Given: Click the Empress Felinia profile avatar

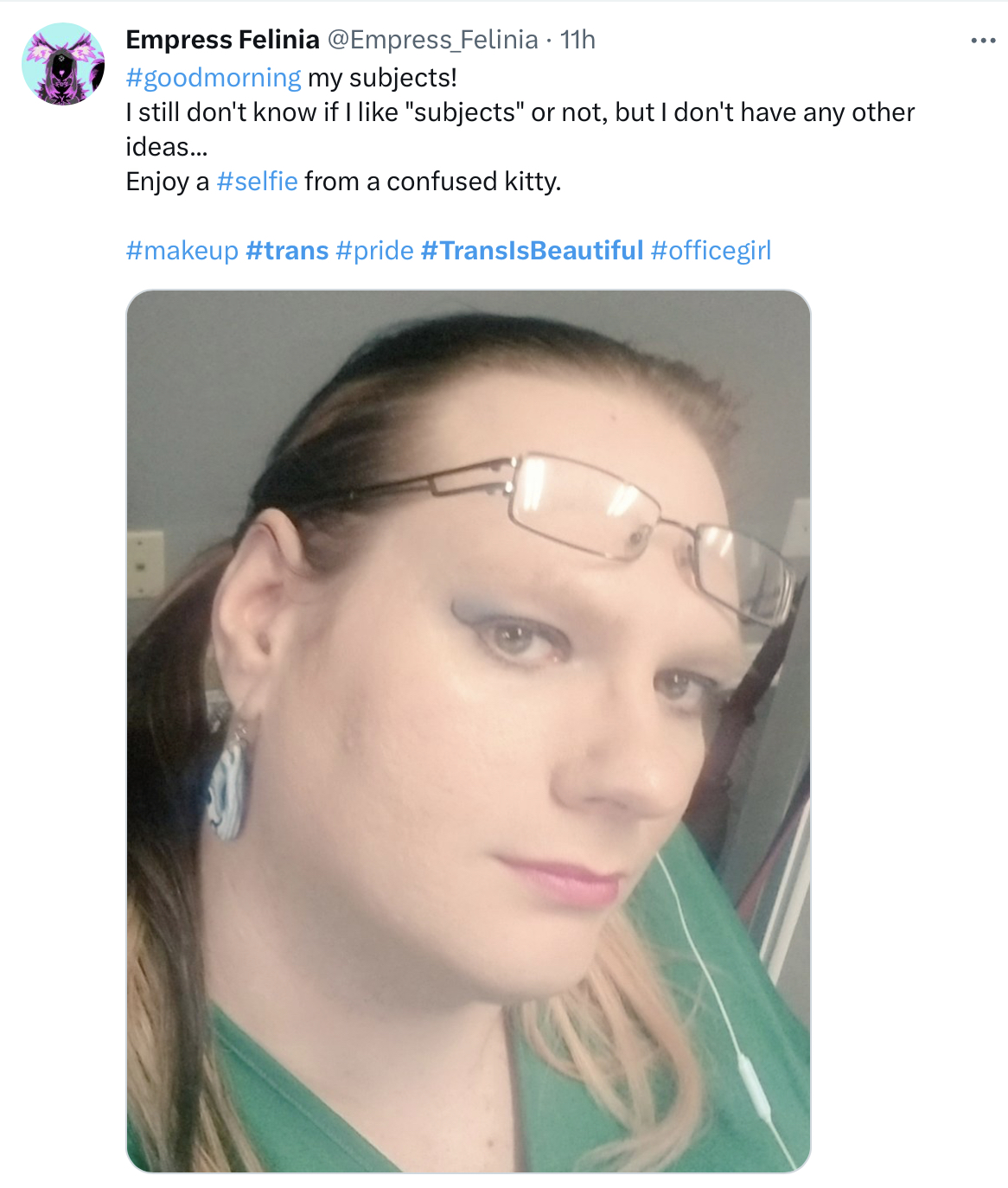Looking at the screenshot, I should pyautogui.click(x=63, y=65).
